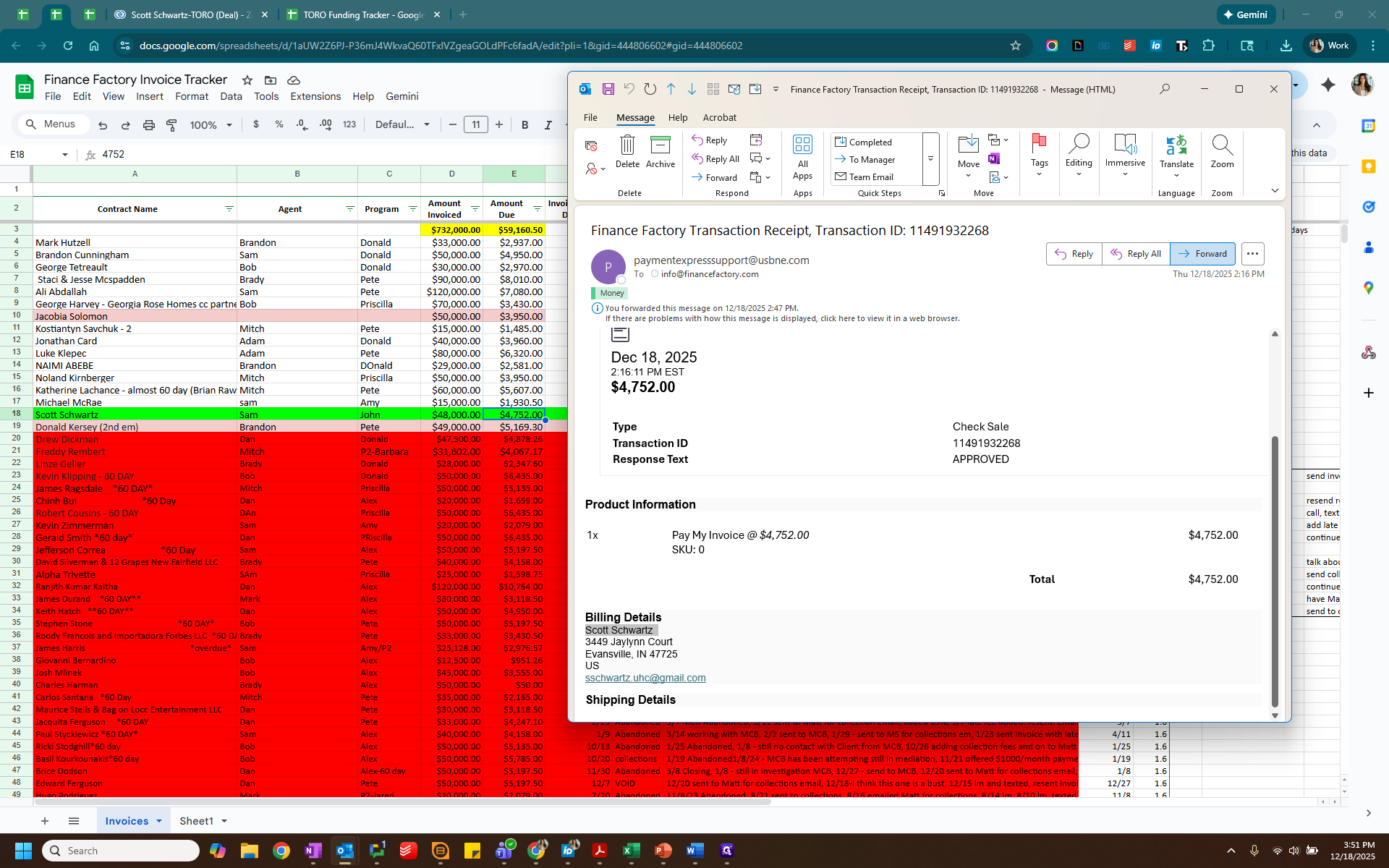Toggle italic formatting in Sheets toolbar

(x=548, y=125)
